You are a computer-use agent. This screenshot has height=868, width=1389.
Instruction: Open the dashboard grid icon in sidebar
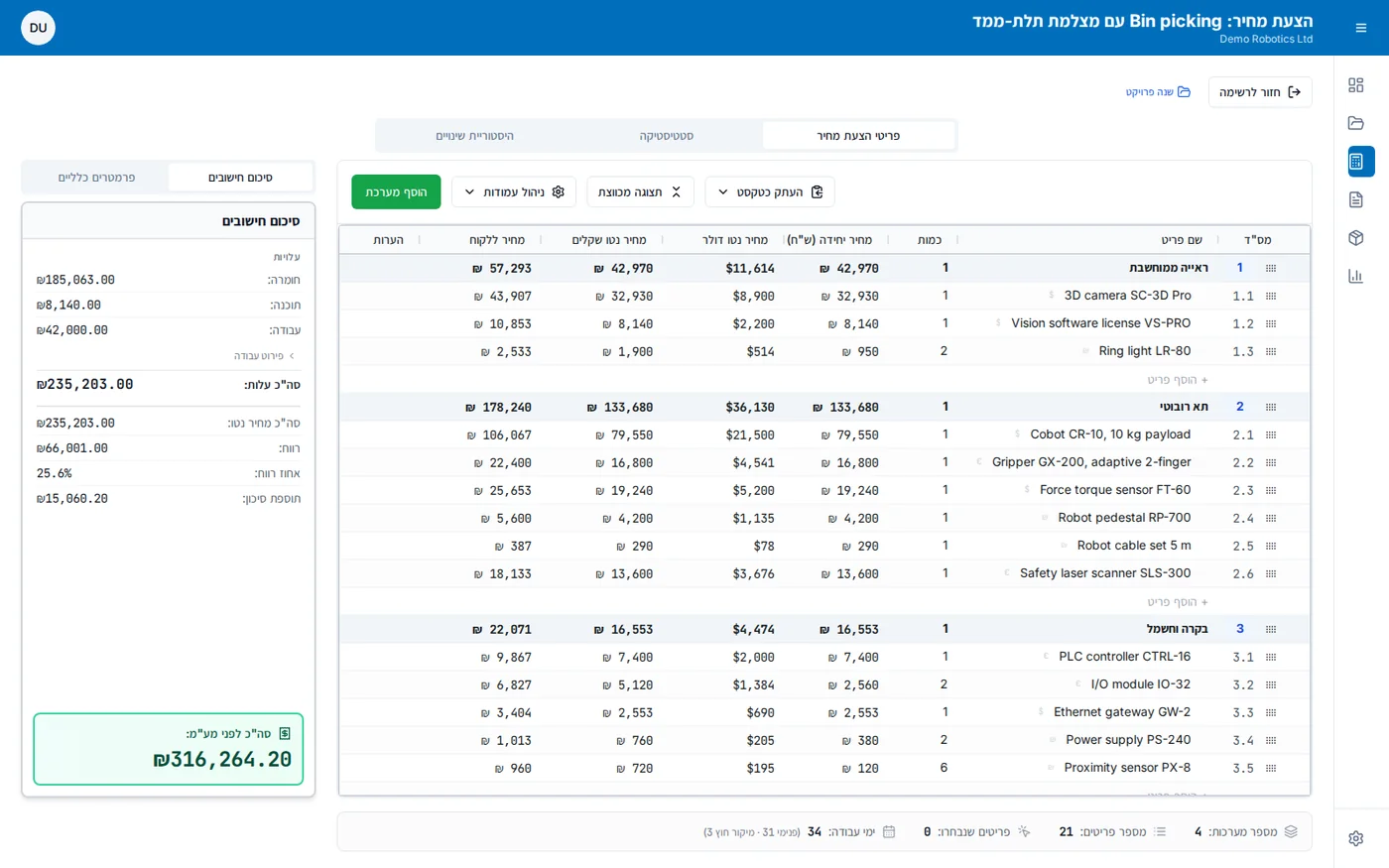coord(1355,85)
